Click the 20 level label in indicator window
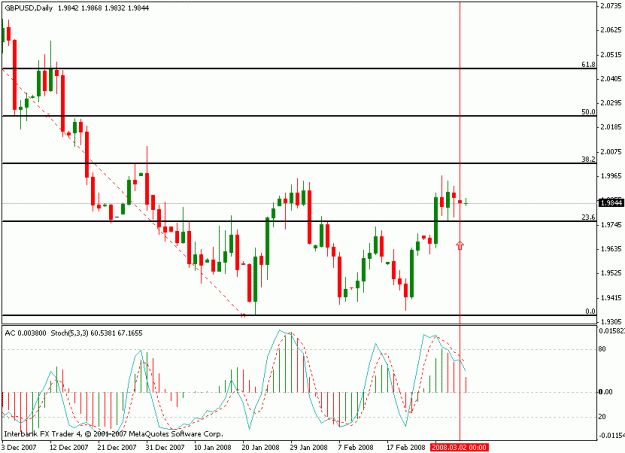The height and width of the screenshot is (453, 625). [x=602, y=417]
